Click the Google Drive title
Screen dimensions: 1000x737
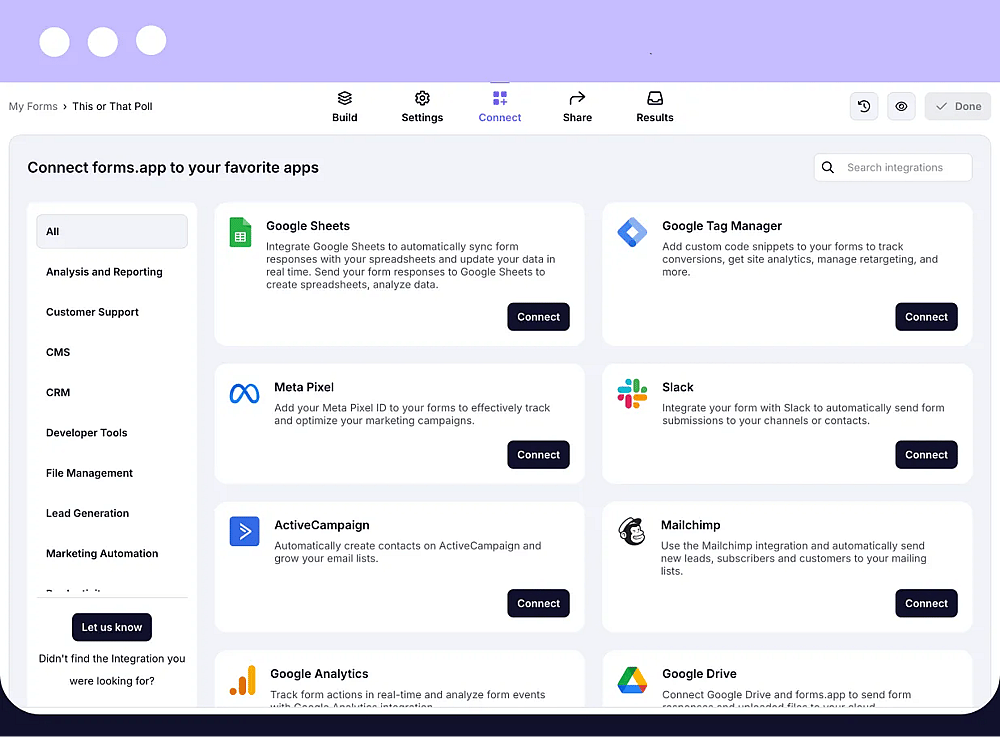[699, 673]
